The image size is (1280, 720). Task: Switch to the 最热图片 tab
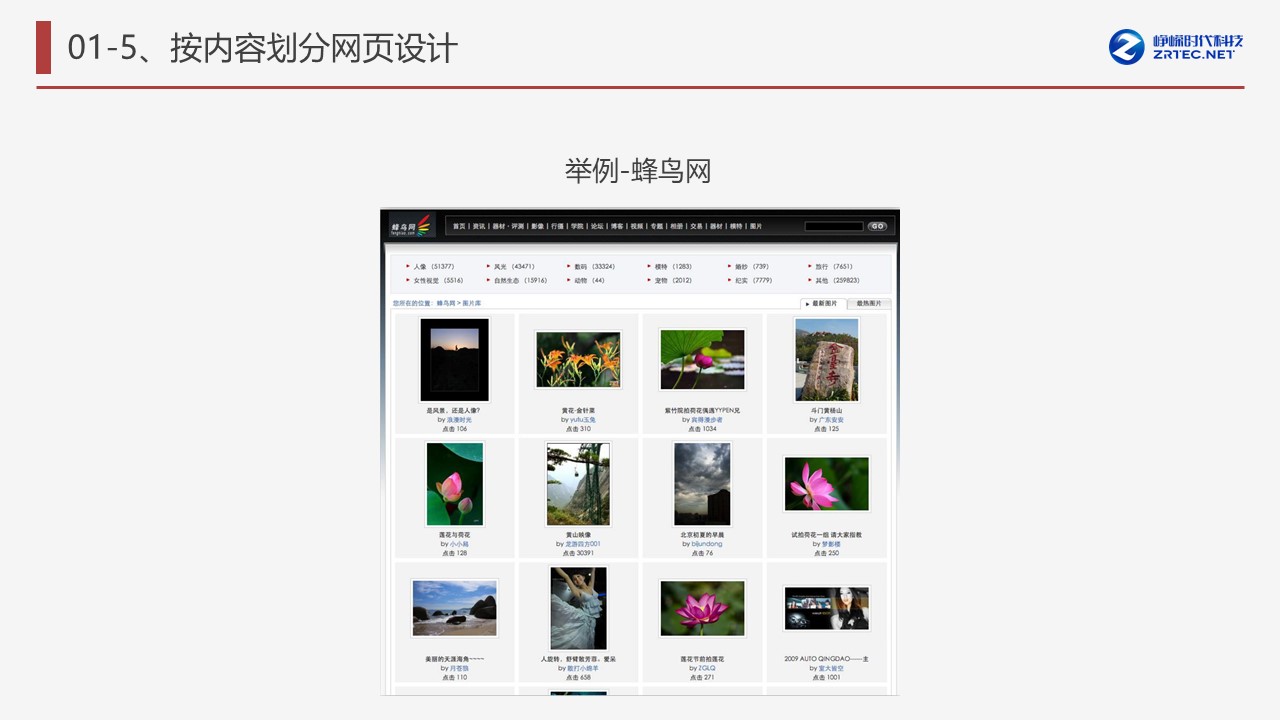[868, 303]
